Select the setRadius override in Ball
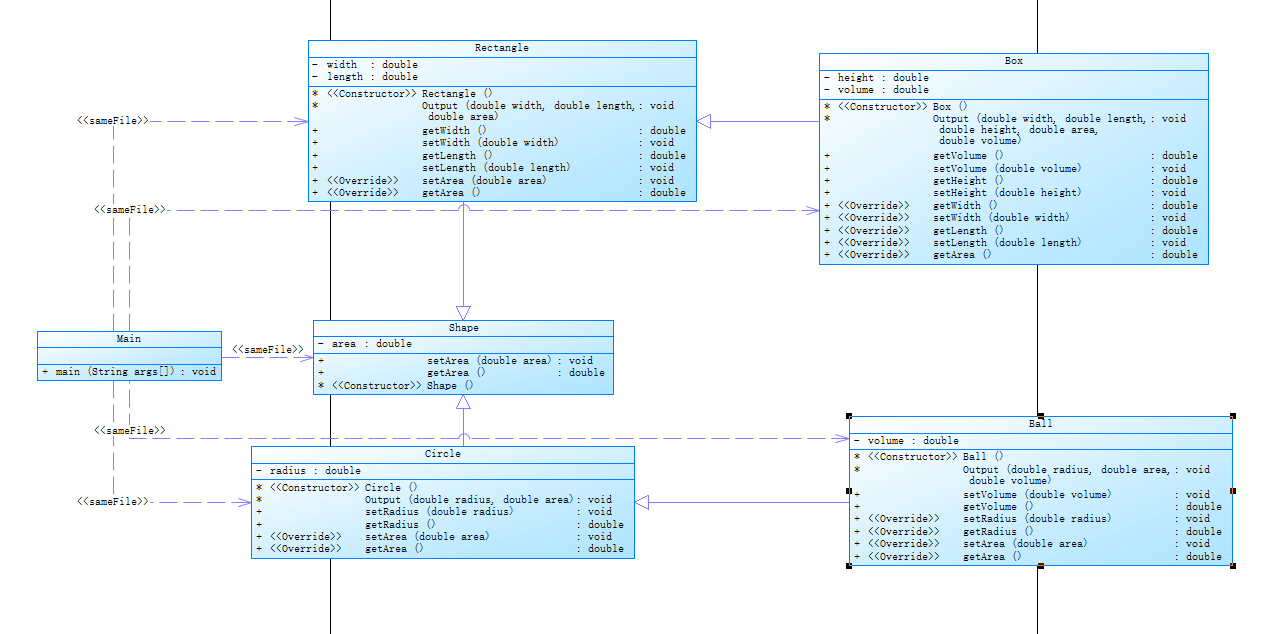The image size is (1274, 634). 1032,519
